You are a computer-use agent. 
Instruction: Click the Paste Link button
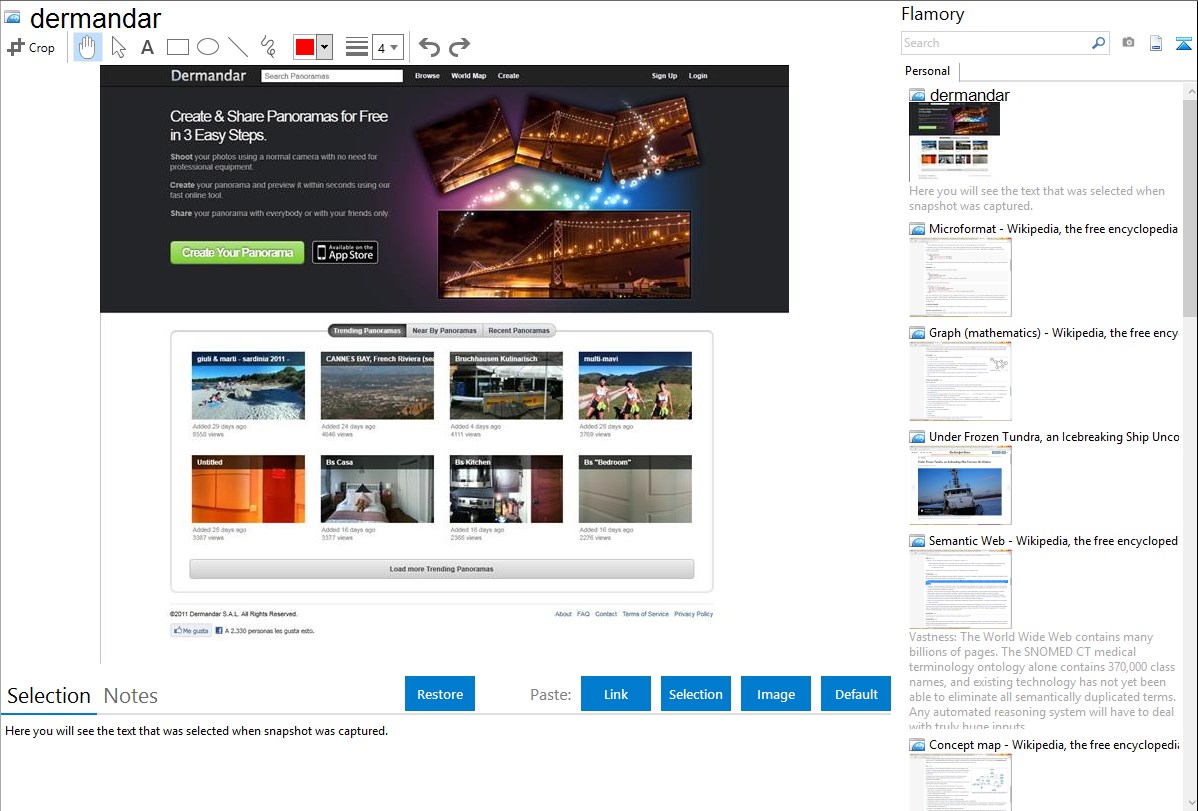pos(616,694)
